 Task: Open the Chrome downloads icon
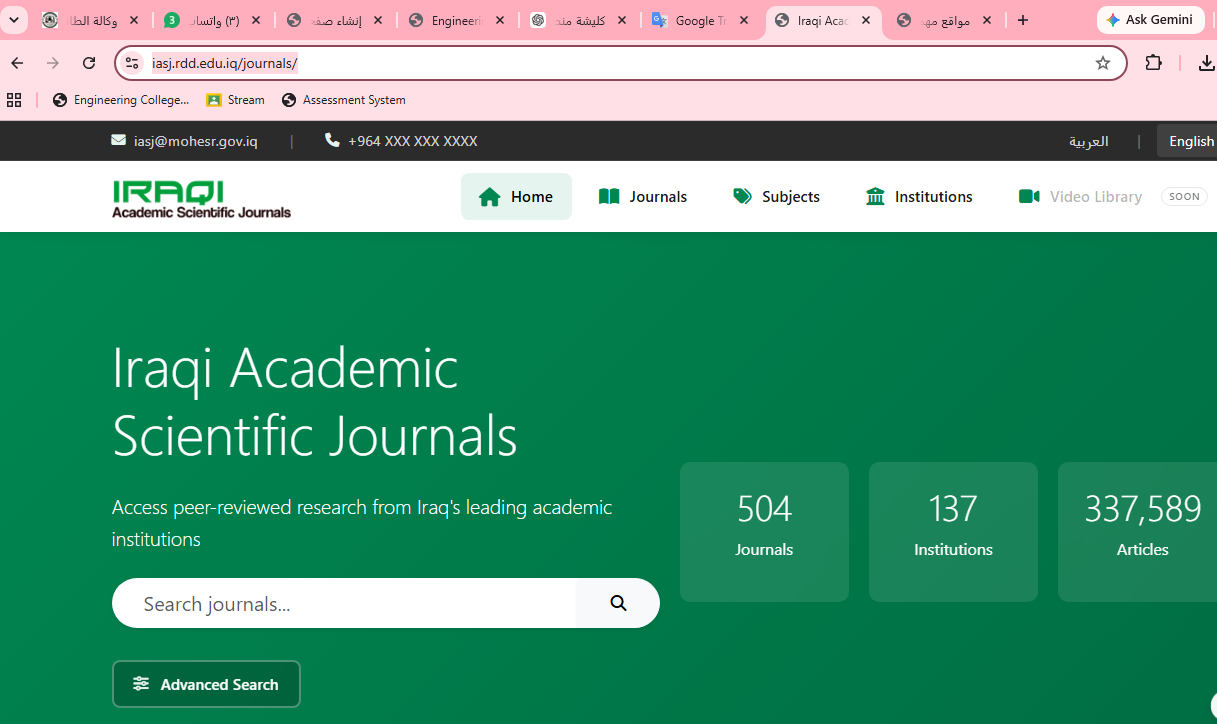pyautogui.click(x=1206, y=63)
